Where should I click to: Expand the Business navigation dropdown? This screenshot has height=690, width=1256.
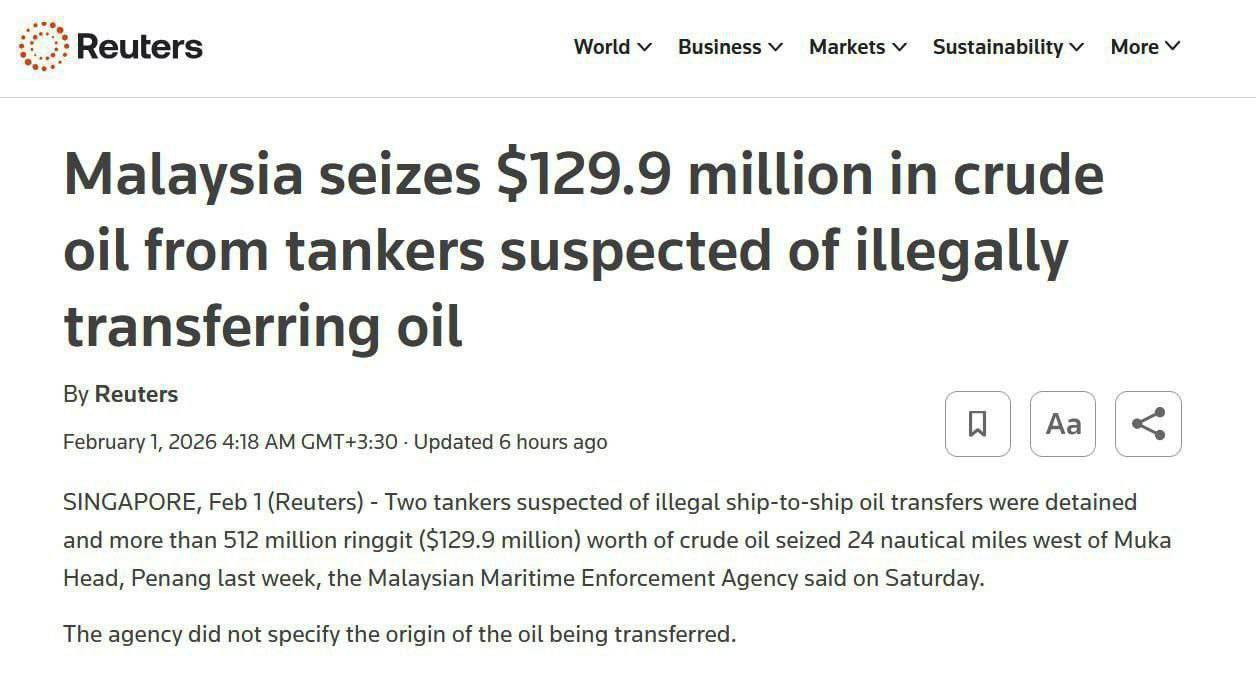pyautogui.click(x=778, y=47)
